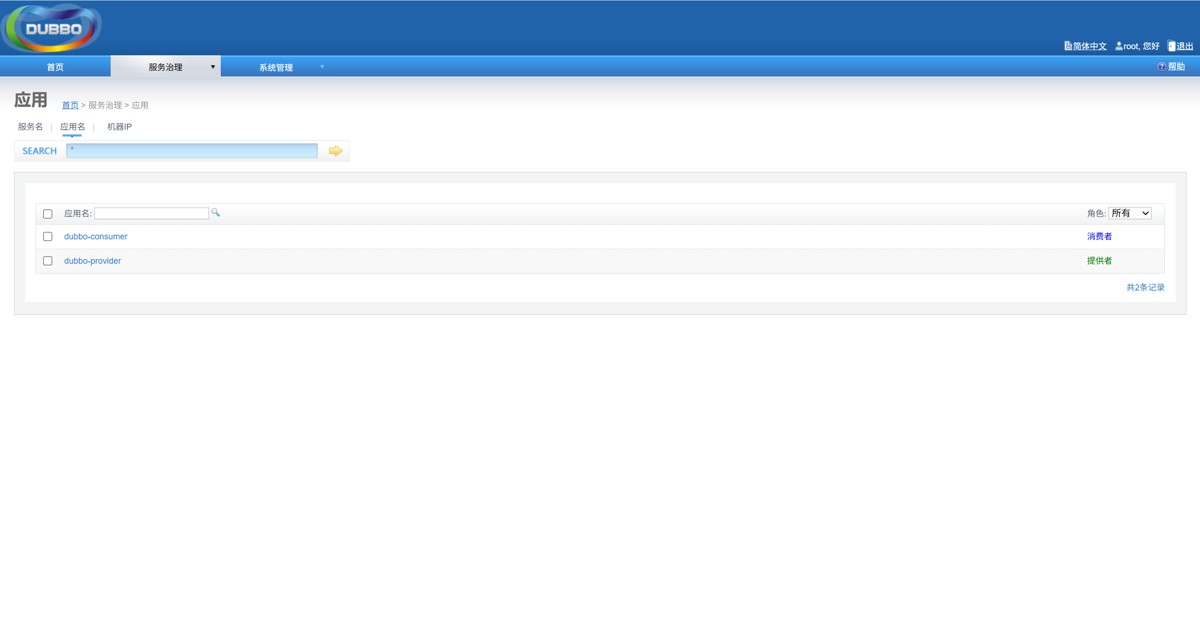Focus the main SEARCH input field
The height and width of the screenshot is (631, 1200).
click(192, 151)
